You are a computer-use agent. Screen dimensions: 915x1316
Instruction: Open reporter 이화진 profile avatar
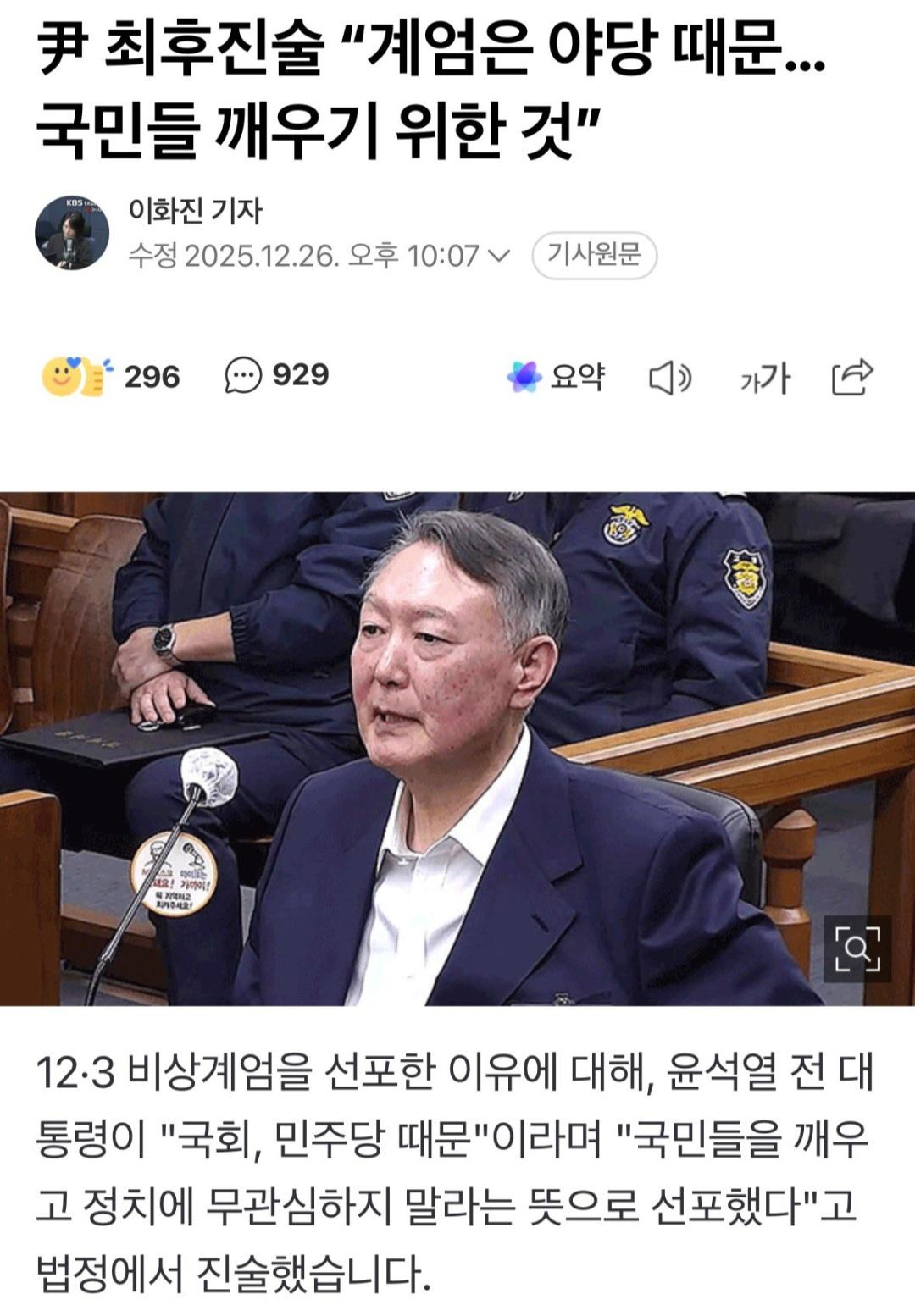tap(72, 233)
